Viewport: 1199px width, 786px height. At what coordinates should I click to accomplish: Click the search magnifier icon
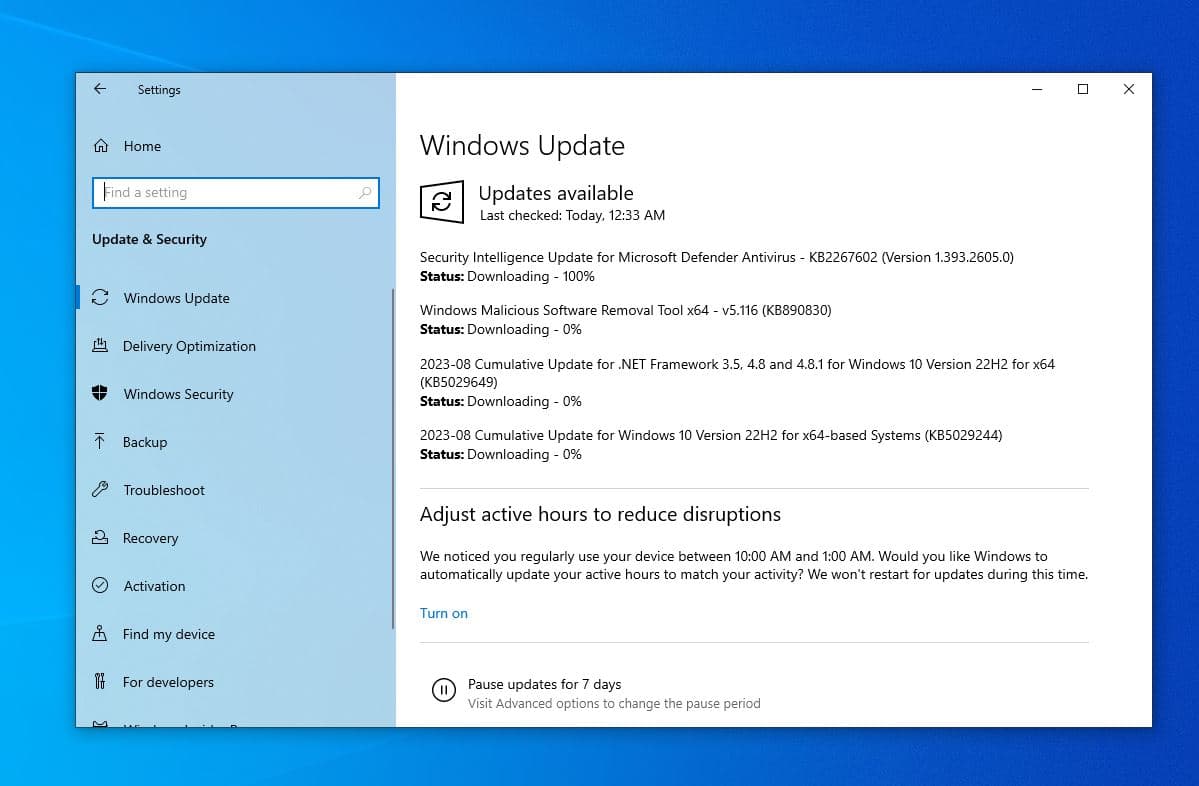tap(365, 193)
